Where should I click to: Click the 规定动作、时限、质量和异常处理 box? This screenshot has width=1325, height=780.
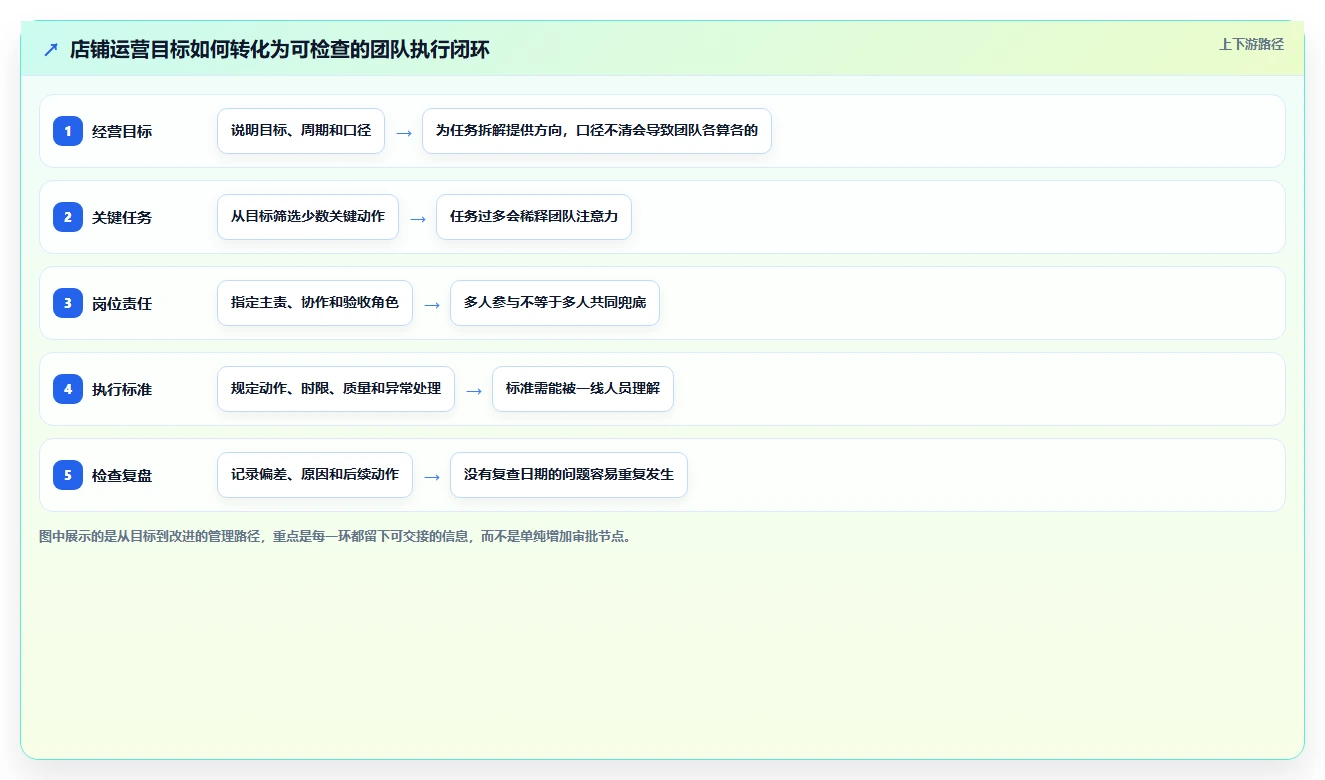pyautogui.click(x=336, y=389)
